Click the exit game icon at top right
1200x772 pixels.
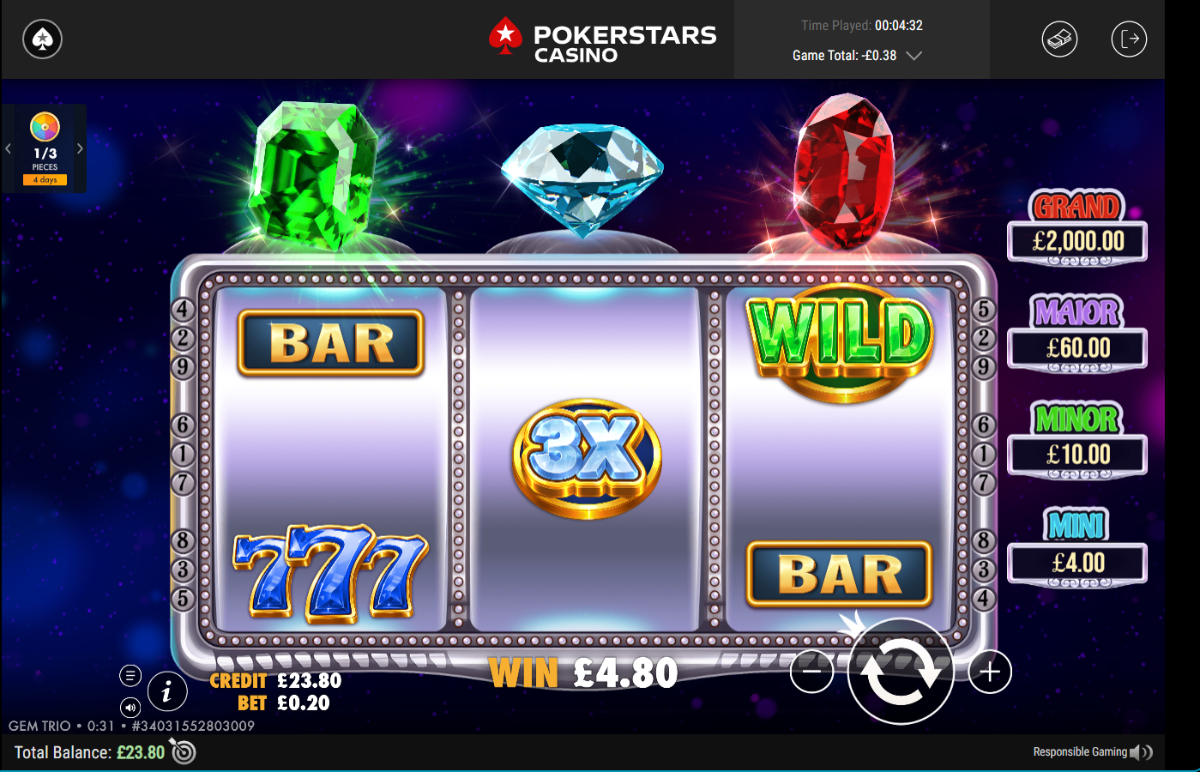point(1129,39)
